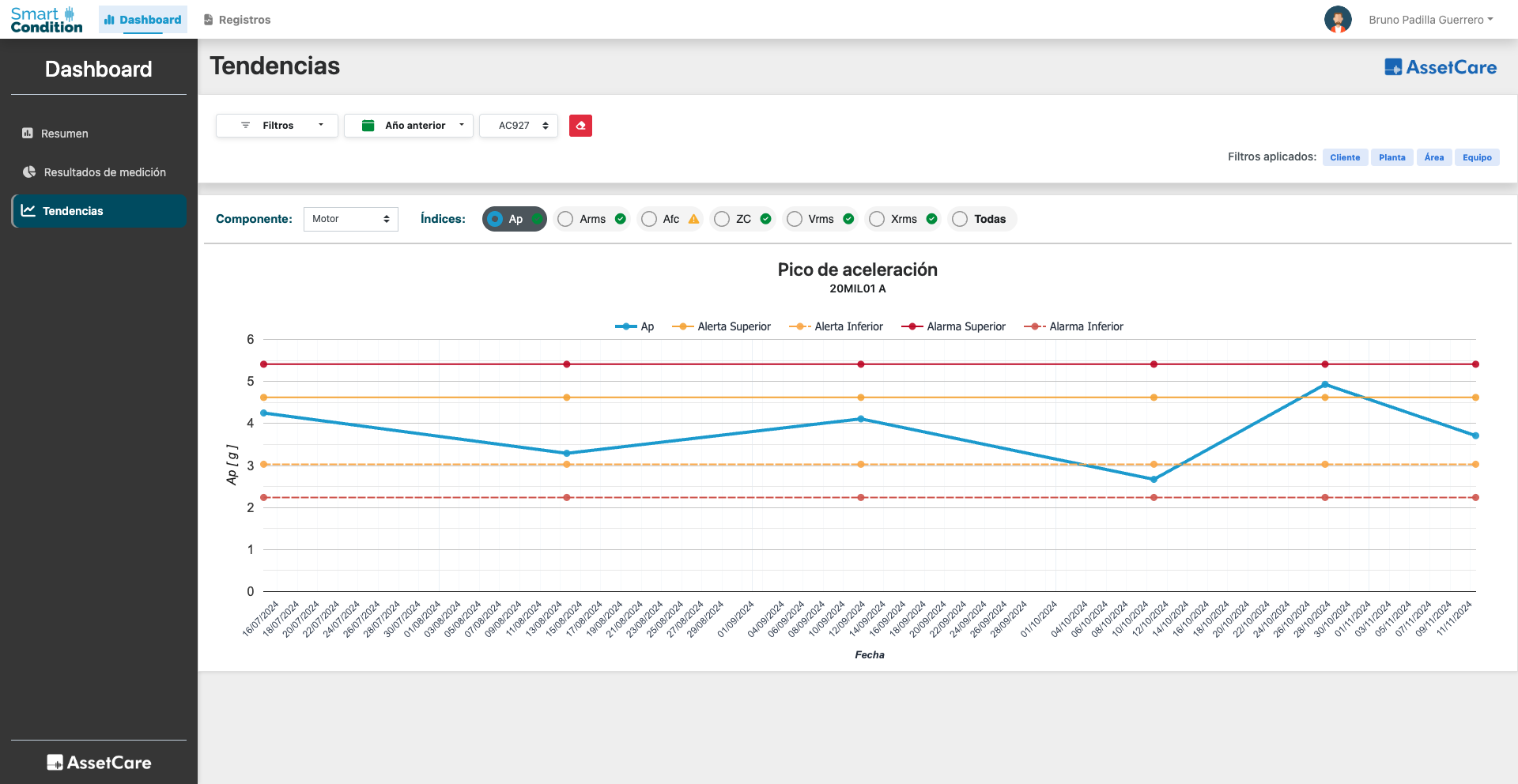Select the Todas radio option

click(960, 219)
